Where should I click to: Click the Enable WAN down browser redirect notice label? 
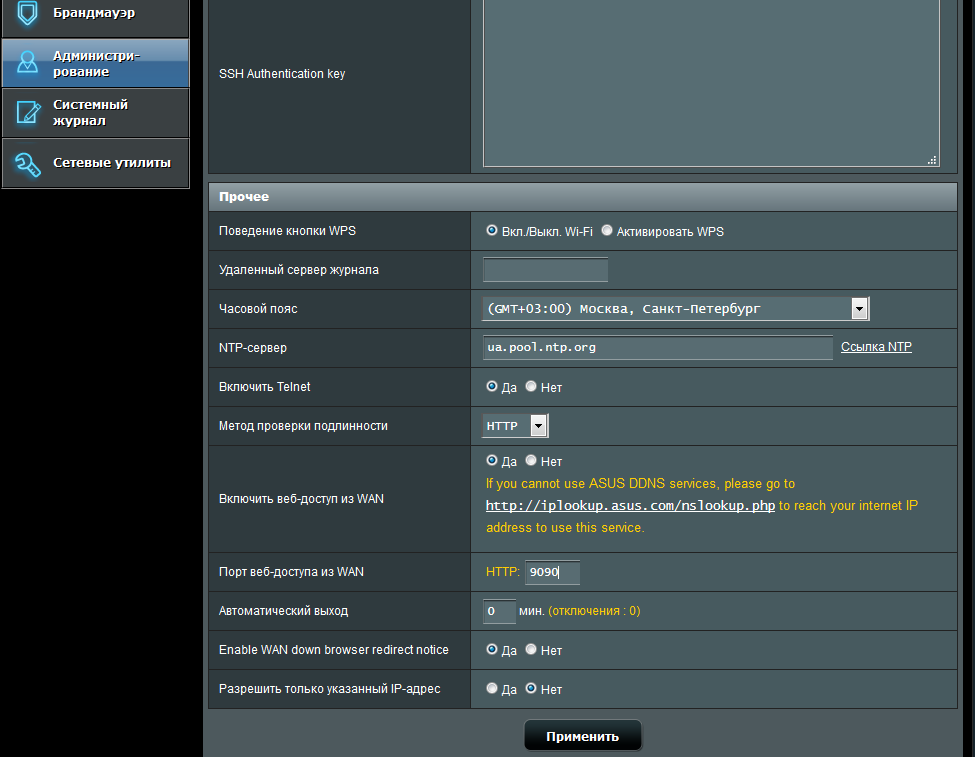pyautogui.click(x=333, y=649)
